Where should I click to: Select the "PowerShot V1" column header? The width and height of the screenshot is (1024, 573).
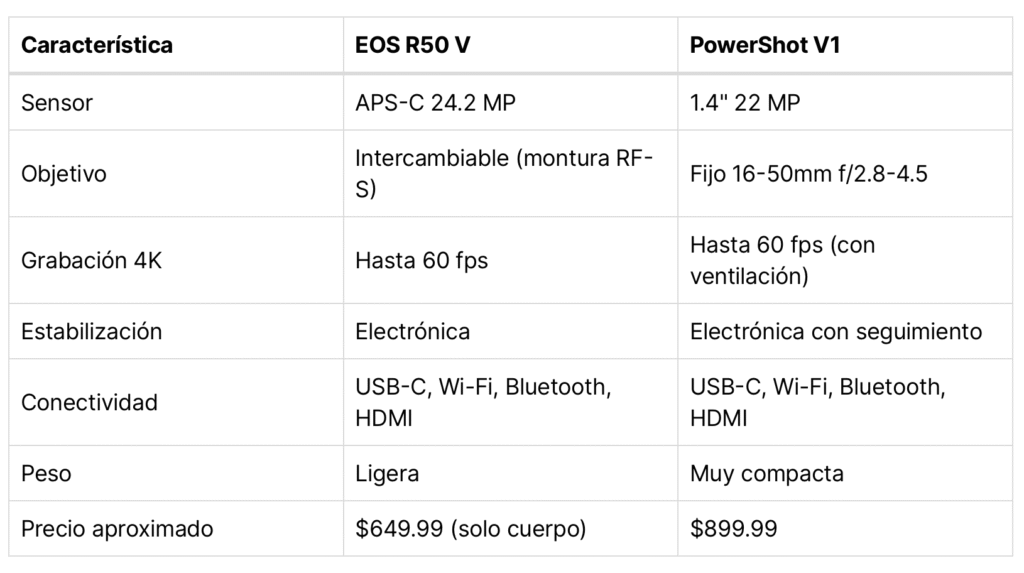tap(766, 45)
